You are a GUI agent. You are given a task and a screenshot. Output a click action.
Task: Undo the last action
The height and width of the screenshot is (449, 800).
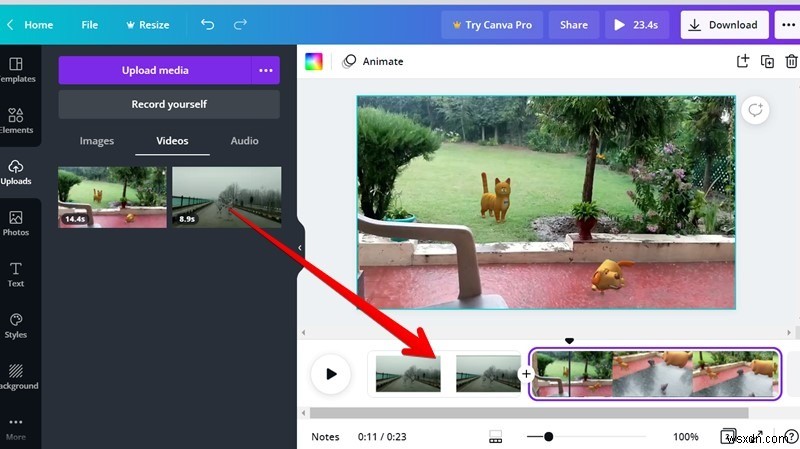tap(207, 24)
